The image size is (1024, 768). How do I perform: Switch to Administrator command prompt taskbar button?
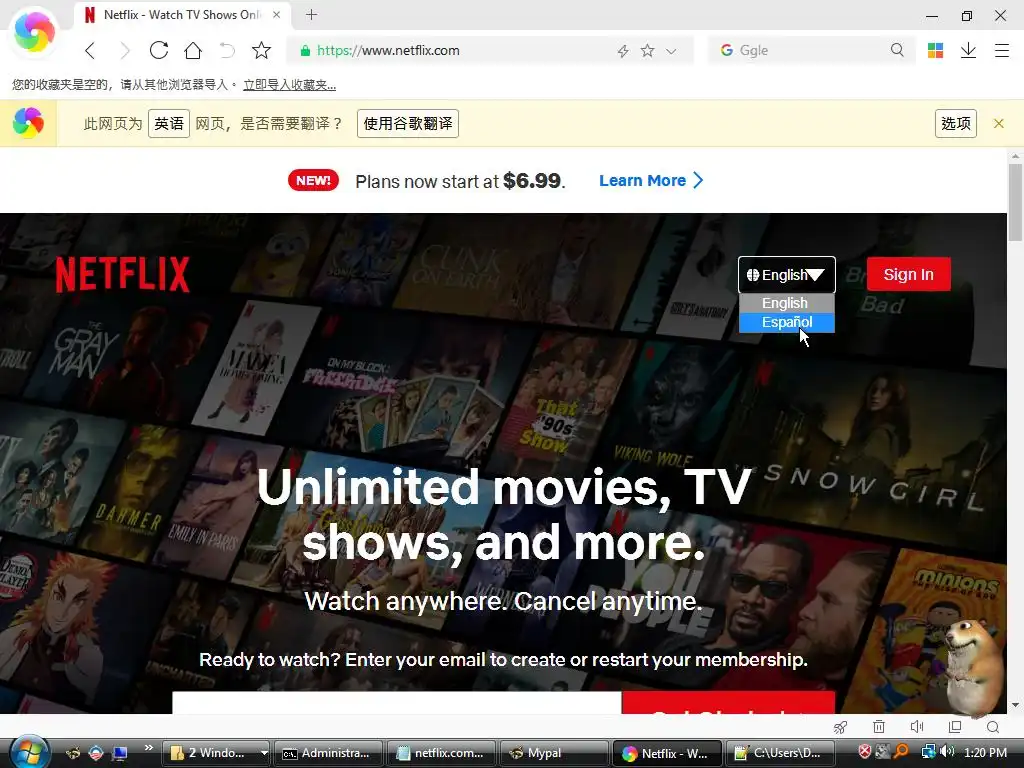tap(328, 753)
